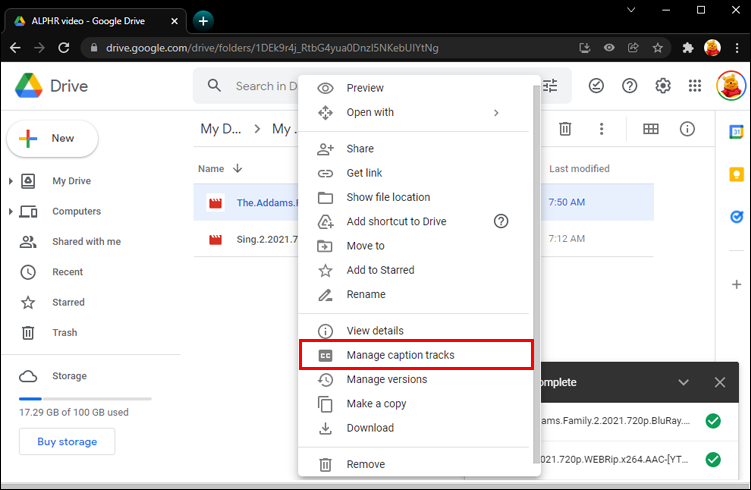Click the offline ready checkmark icon

coord(596,86)
